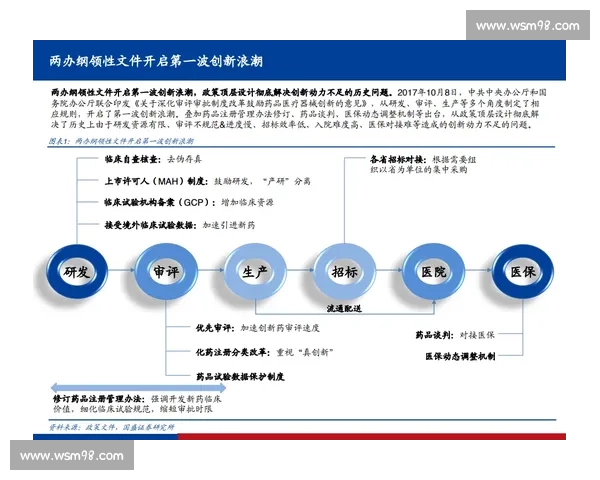The height and width of the screenshot is (480, 600).
Task: Click the 修订药品注册管理办法 text
Action: (x=99, y=399)
